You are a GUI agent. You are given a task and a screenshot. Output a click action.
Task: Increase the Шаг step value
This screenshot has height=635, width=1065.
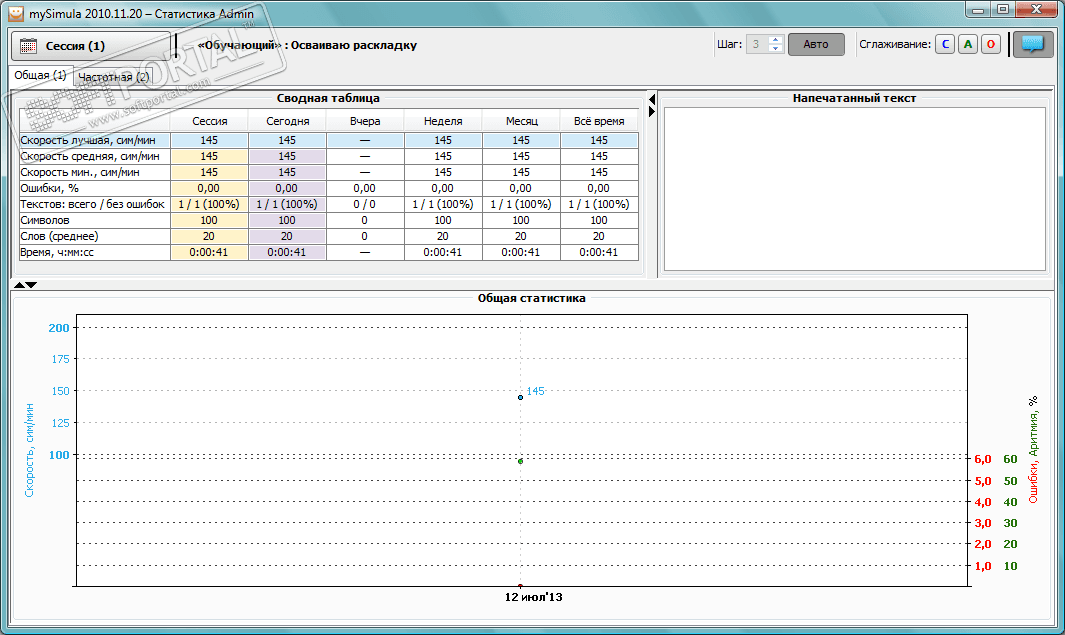[x=776, y=40]
